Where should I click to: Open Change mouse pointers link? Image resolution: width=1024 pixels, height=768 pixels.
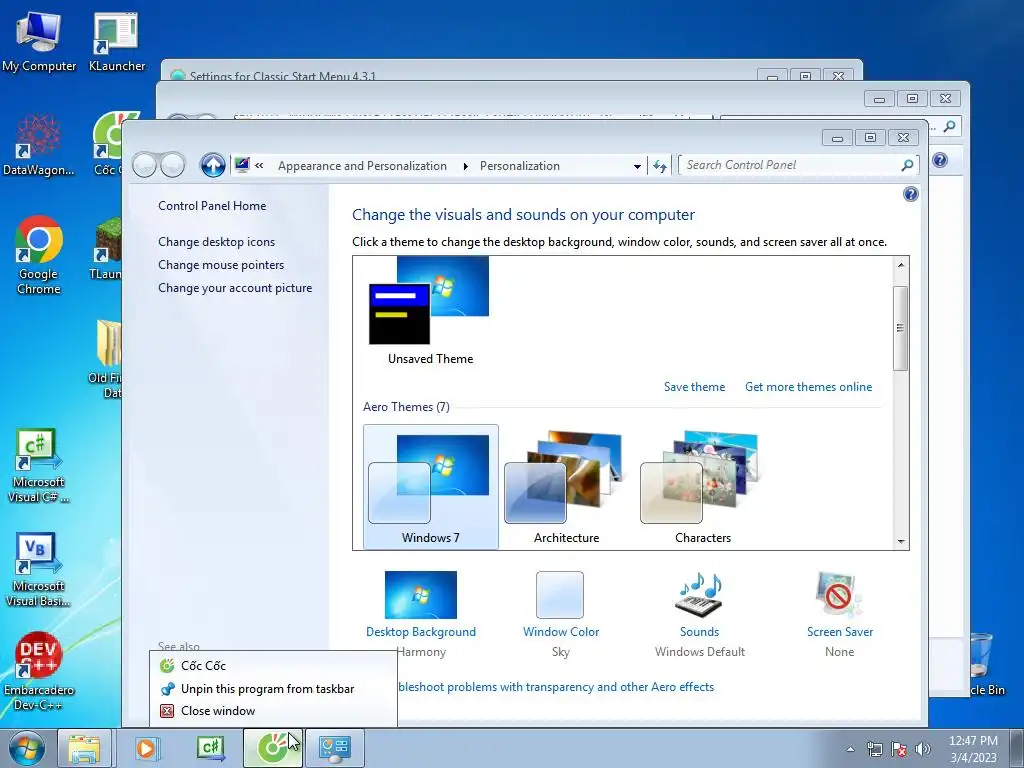click(221, 264)
